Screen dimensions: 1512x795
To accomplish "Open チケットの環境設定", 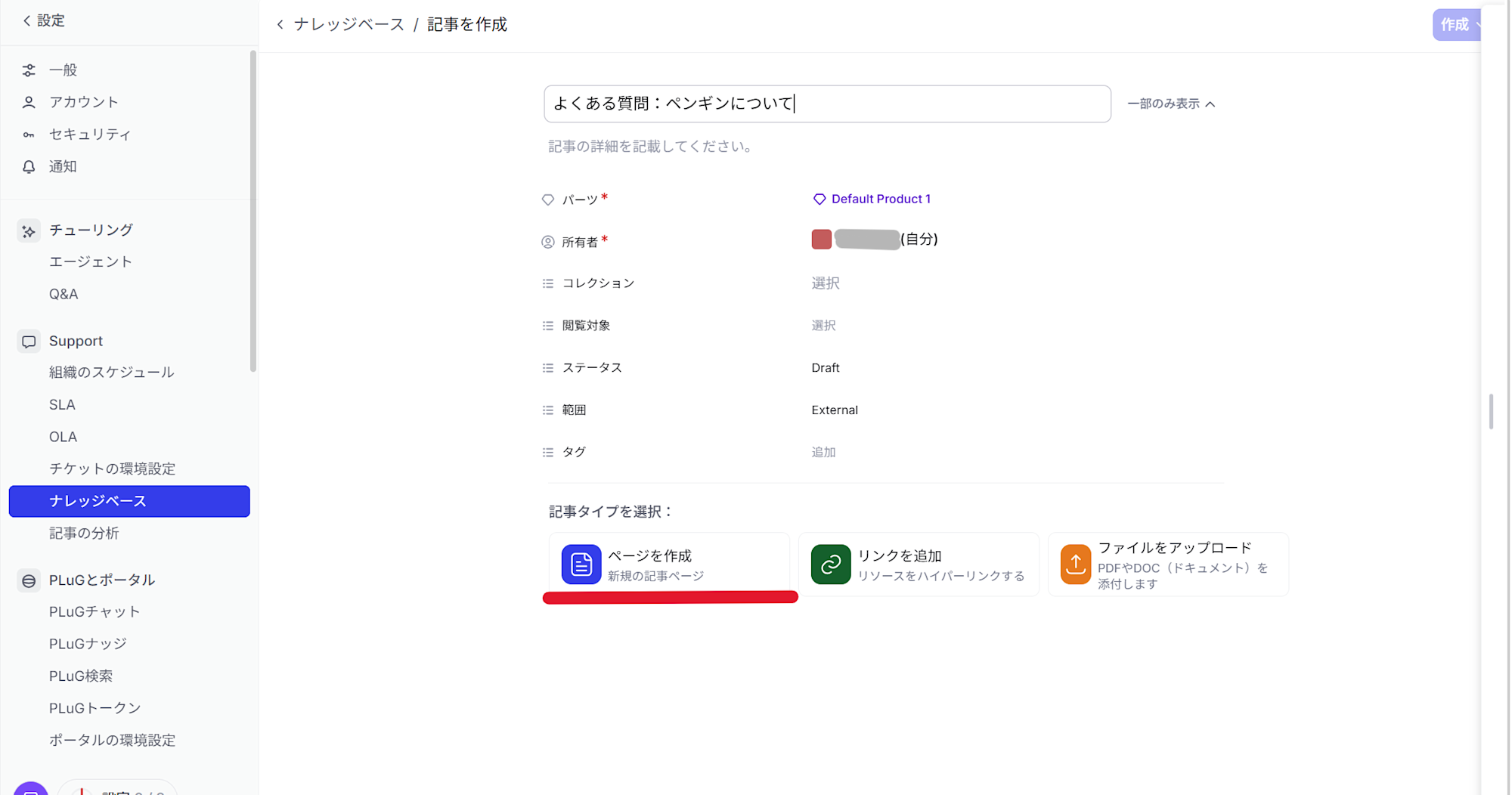I will (x=113, y=469).
